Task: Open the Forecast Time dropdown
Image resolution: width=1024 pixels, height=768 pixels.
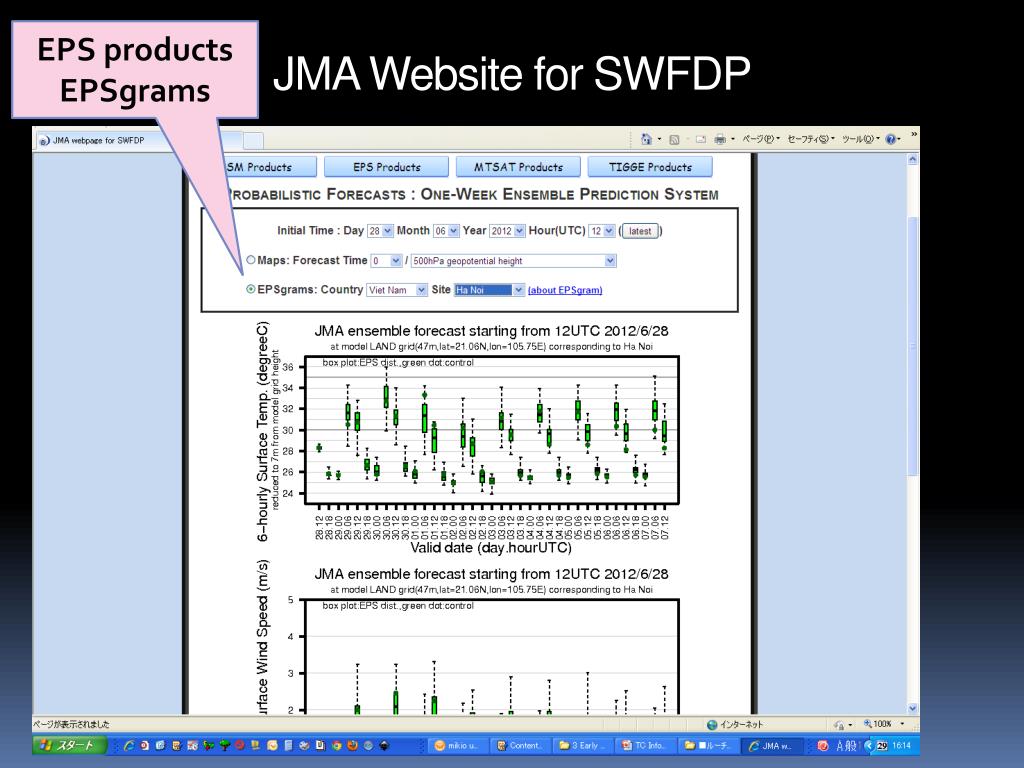Action: 386,261
